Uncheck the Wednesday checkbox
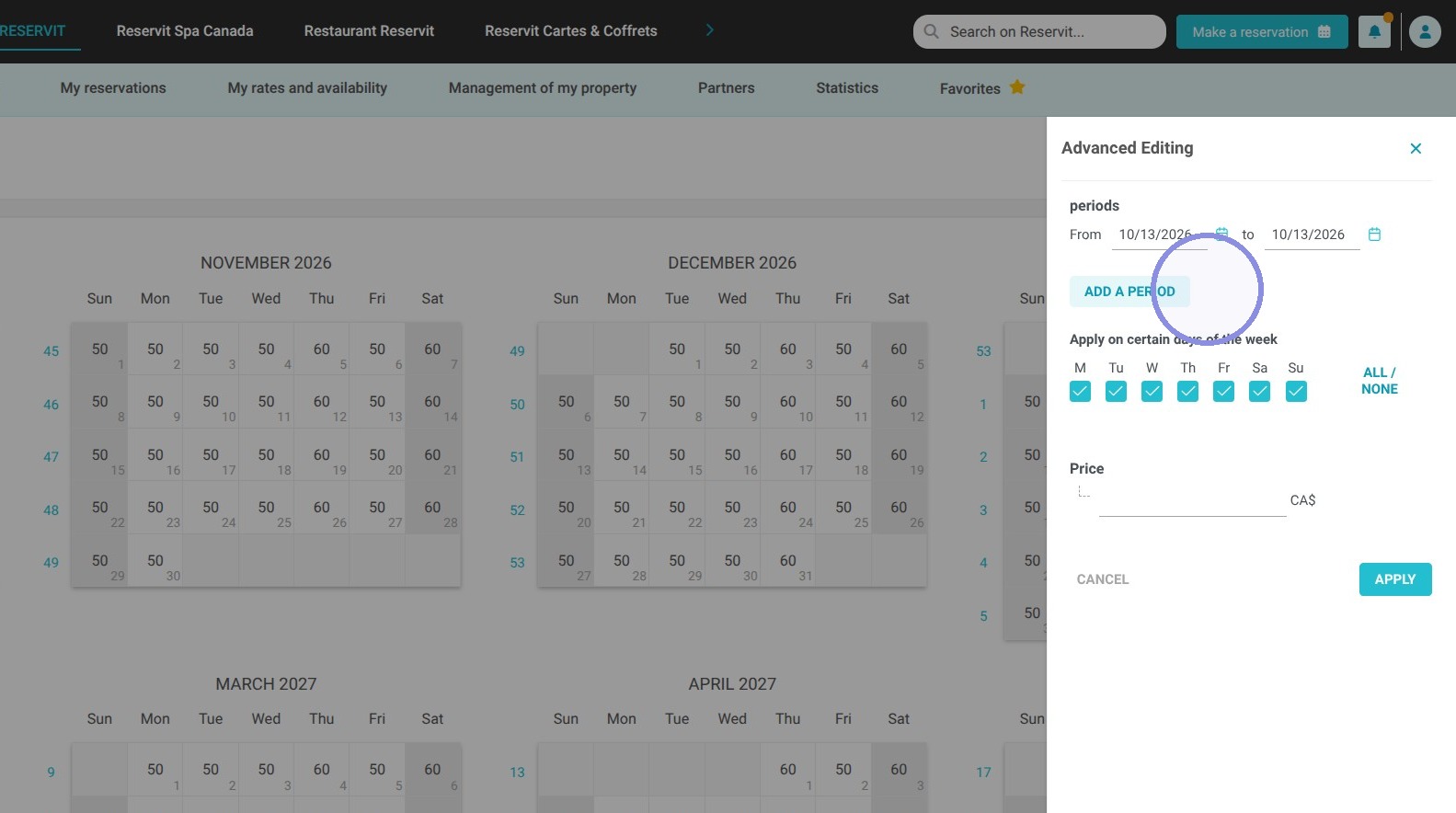 point(1152,392)
